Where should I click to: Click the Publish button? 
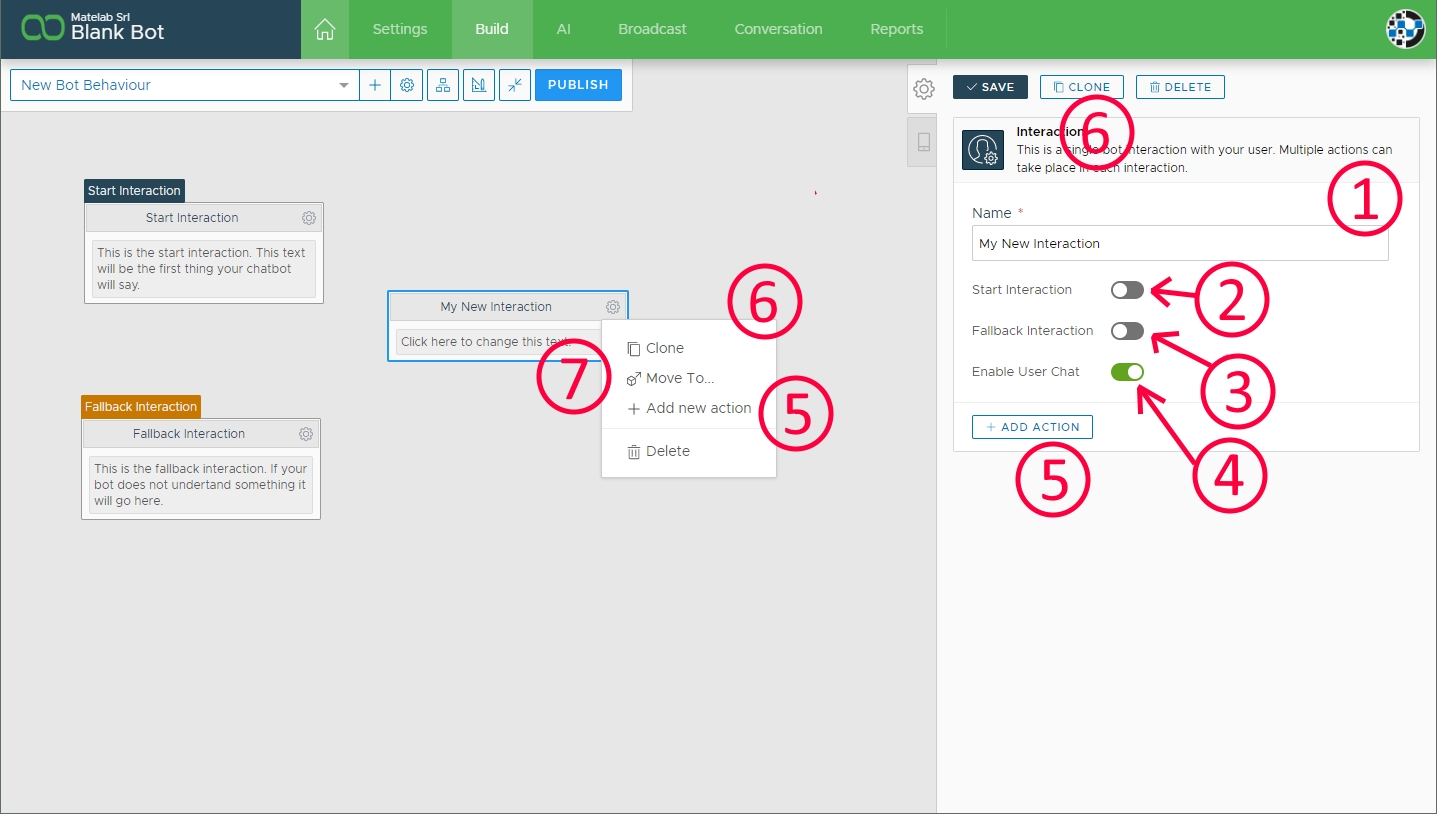(x=578, y=85)
